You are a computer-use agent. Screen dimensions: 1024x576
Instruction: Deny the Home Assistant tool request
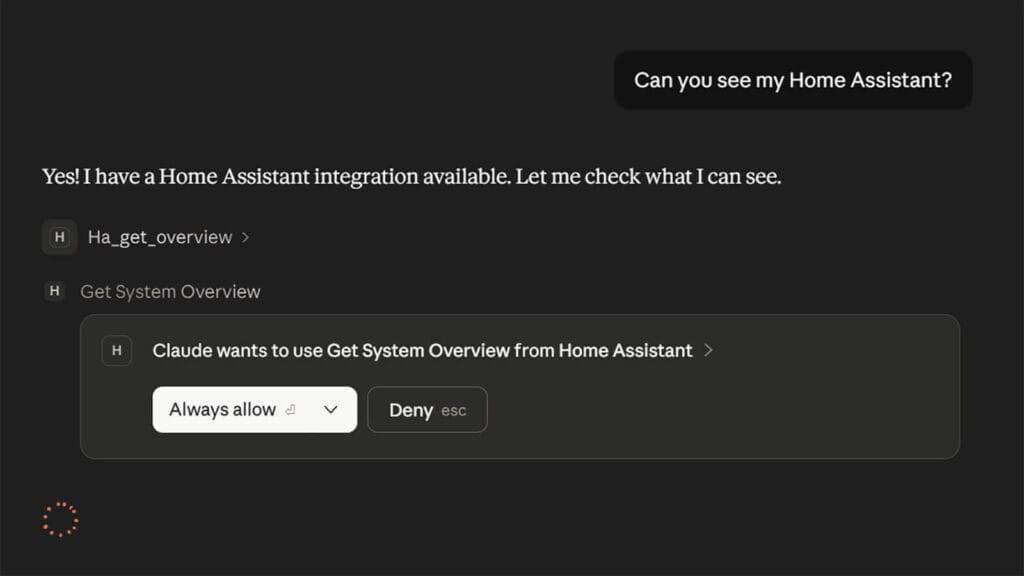(x=427, y=409)
